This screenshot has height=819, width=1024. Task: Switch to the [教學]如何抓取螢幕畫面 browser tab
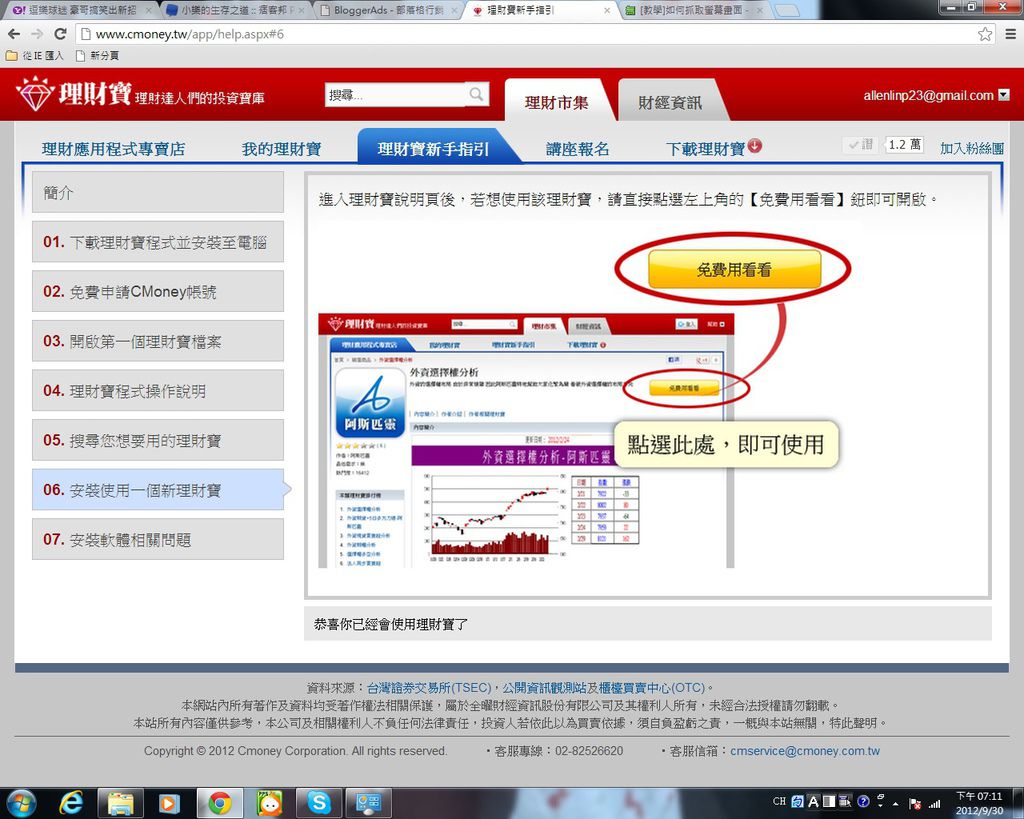[692, 10]
